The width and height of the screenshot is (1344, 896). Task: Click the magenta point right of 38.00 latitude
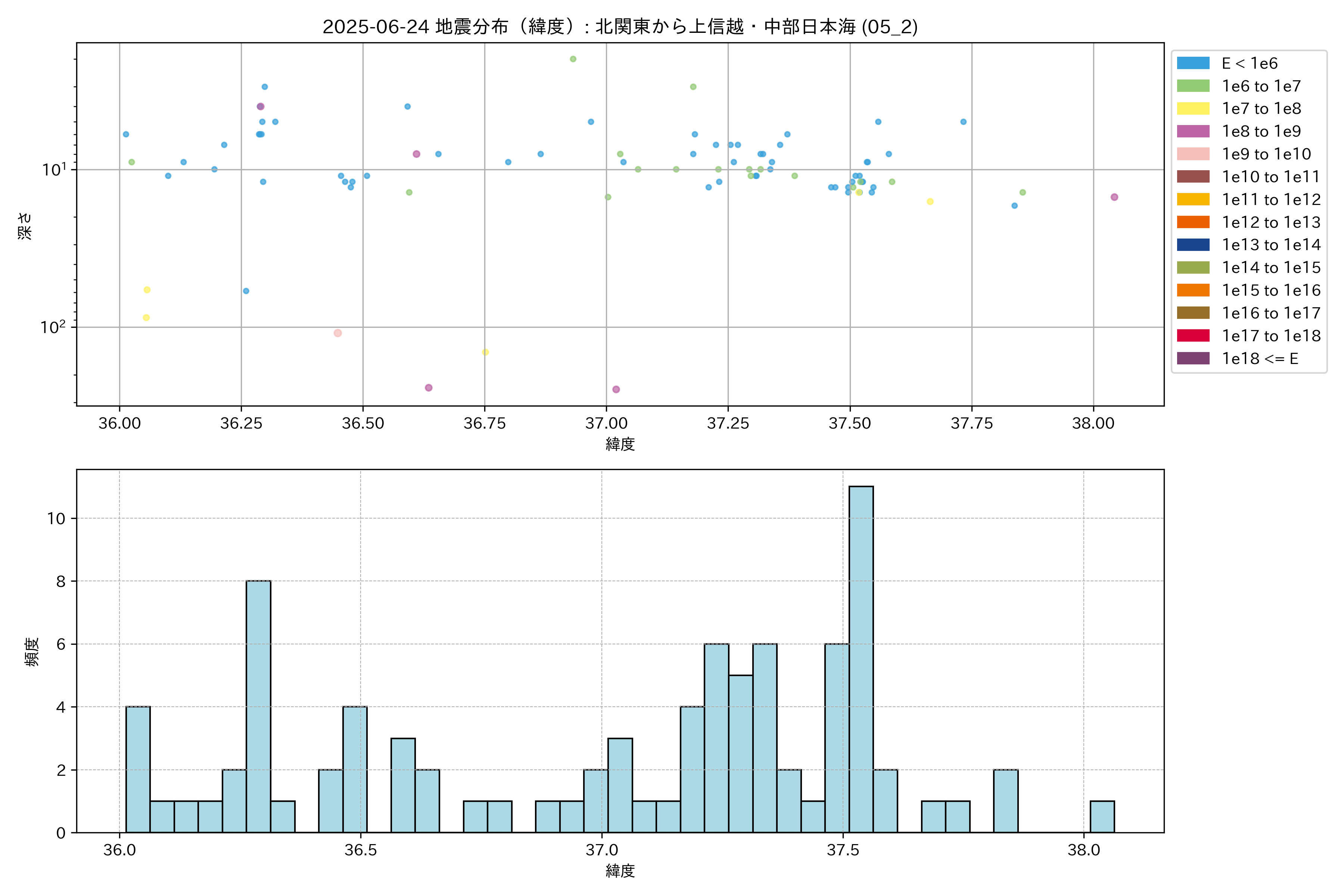tap(1114, 197)
